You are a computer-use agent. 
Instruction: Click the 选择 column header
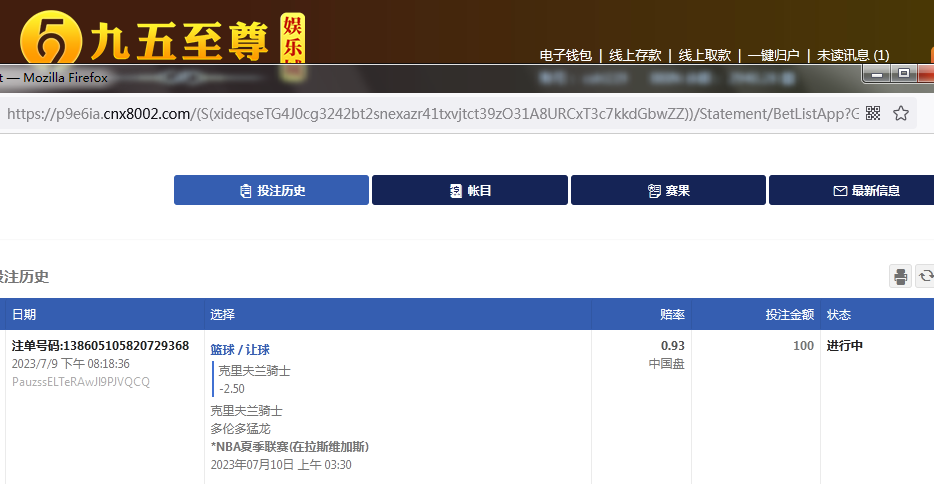[x=223, y=314]
